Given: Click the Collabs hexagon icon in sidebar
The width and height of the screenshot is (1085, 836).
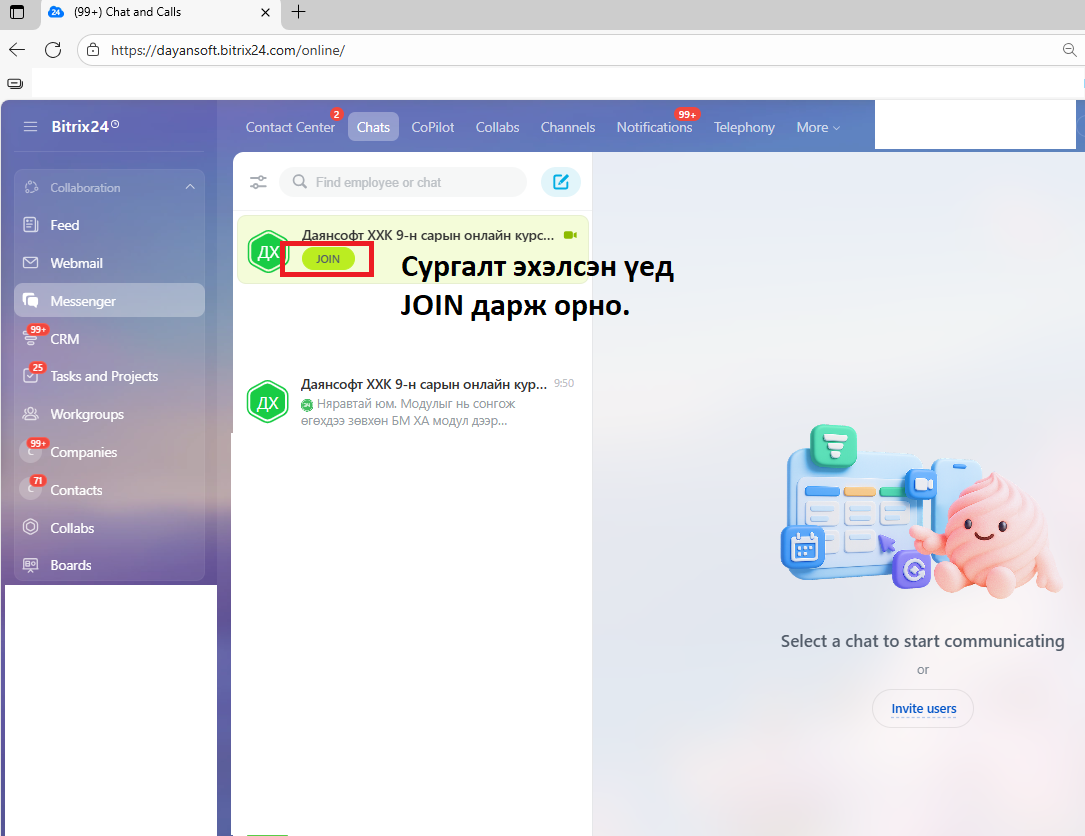Looking at the screenshot, I should (x=30, y=527).
